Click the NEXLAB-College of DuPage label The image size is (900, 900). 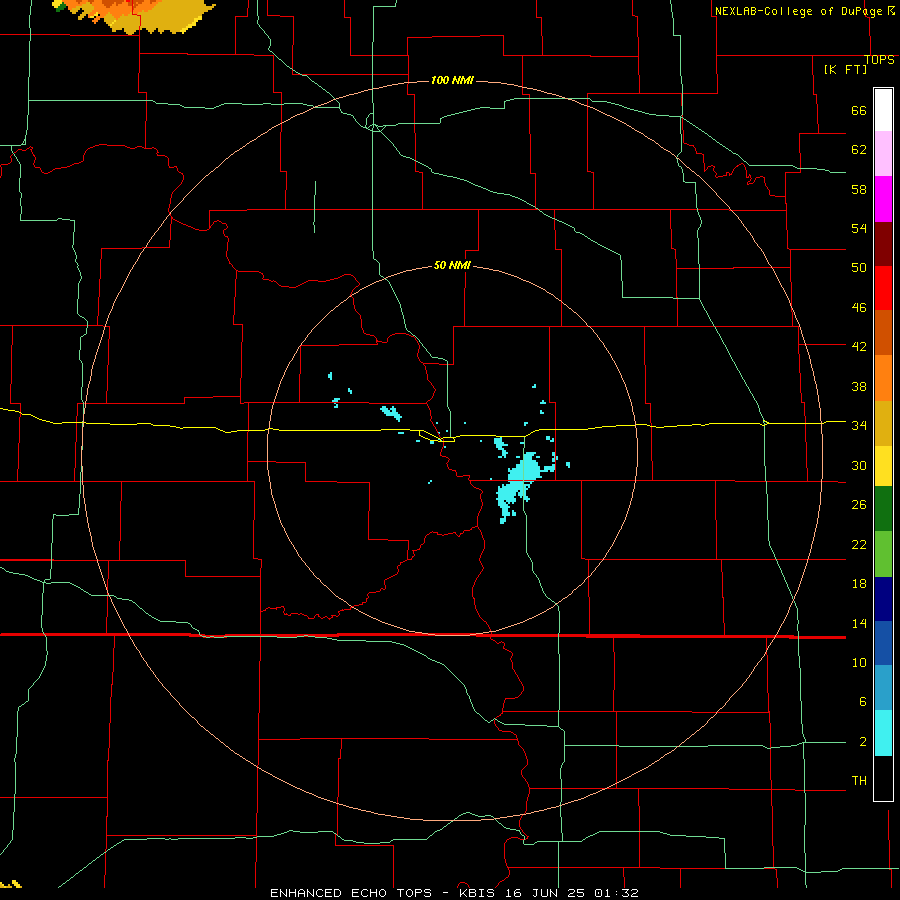coord(798,11)
